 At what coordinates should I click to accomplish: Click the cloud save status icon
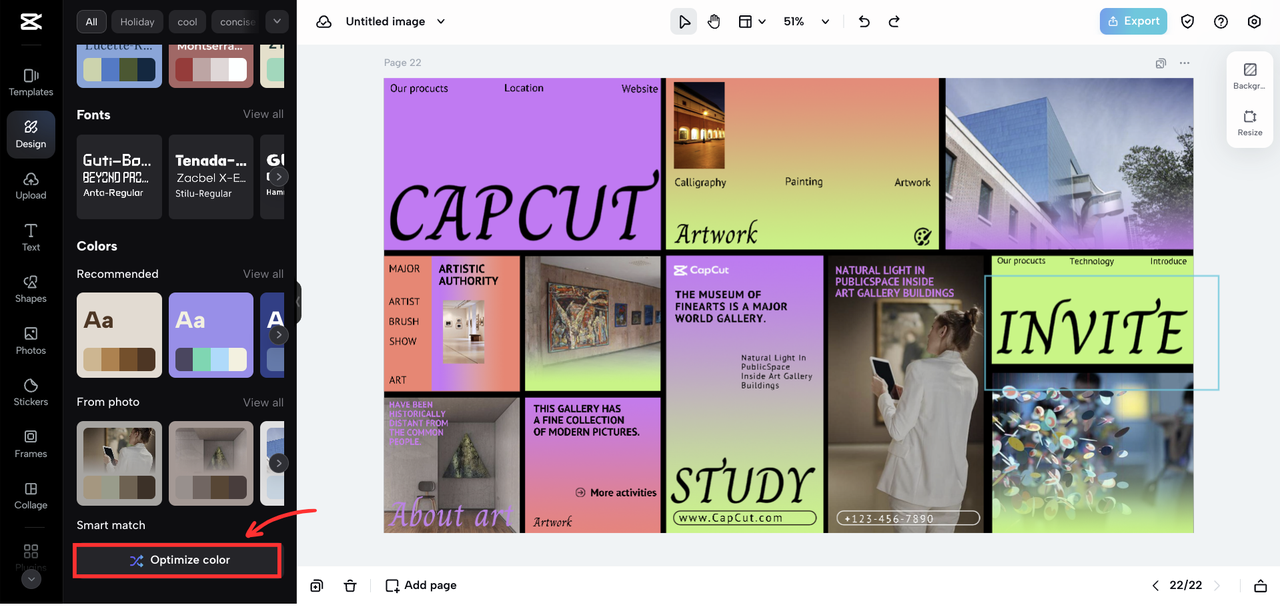[324, 22]
